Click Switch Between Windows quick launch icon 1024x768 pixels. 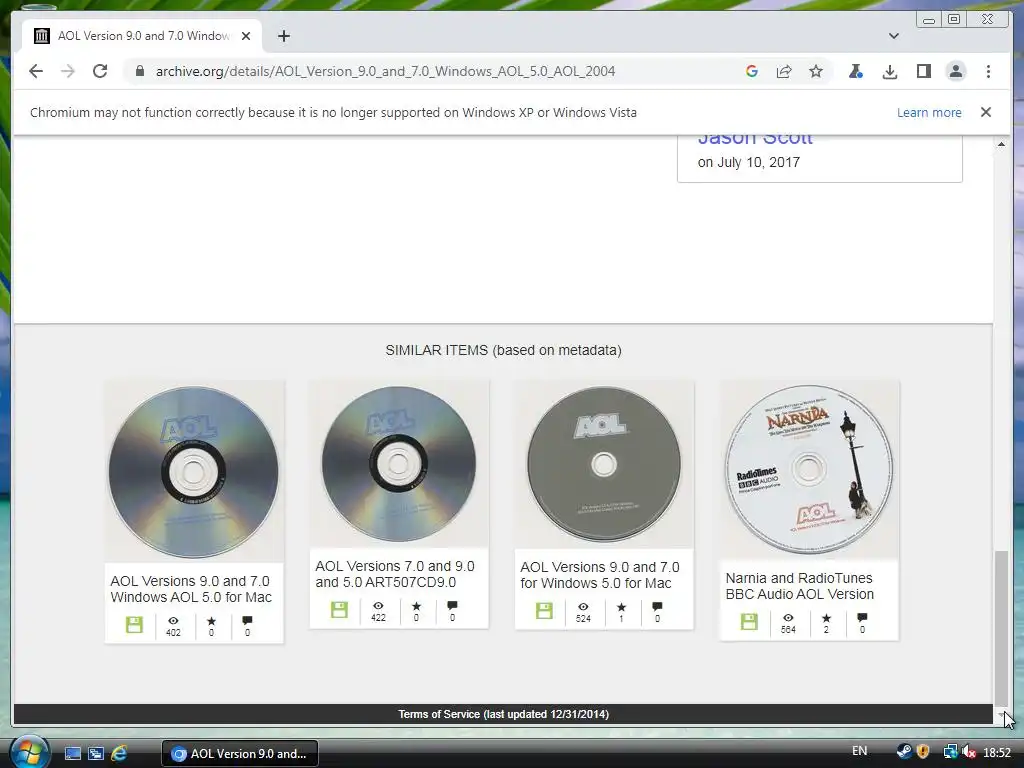96,754
